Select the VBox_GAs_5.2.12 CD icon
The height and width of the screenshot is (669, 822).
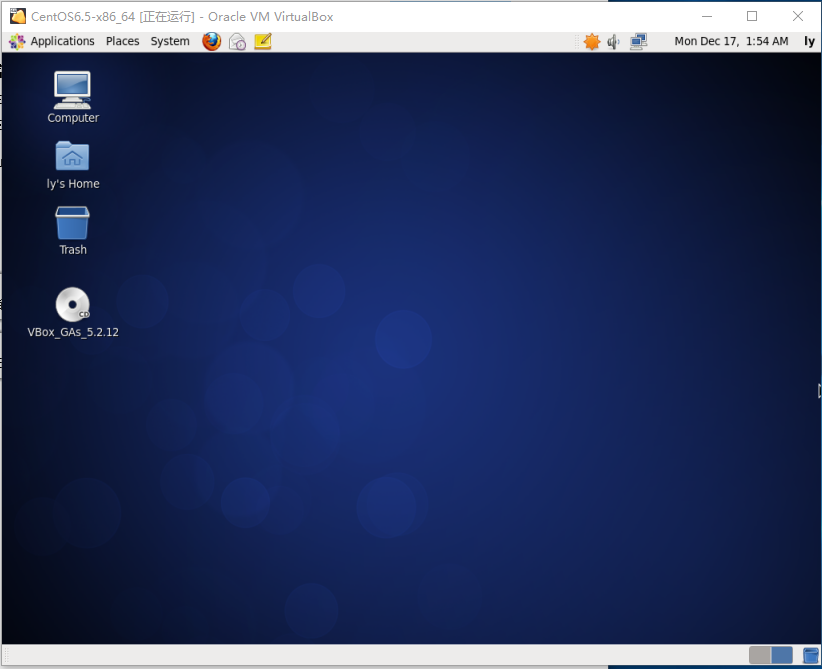[x=73, y=312]
